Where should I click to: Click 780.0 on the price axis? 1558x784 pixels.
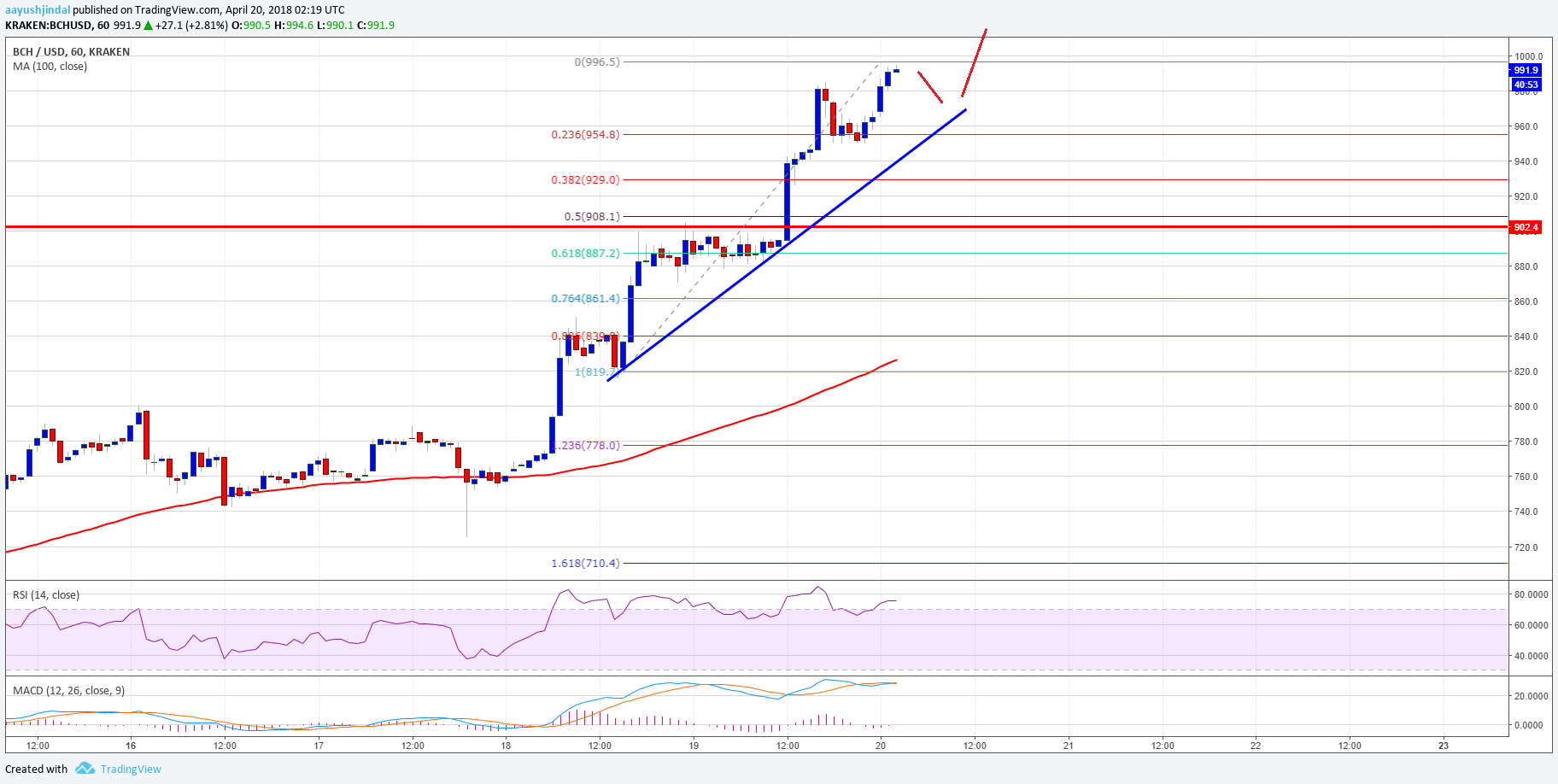pos(1526,442)
